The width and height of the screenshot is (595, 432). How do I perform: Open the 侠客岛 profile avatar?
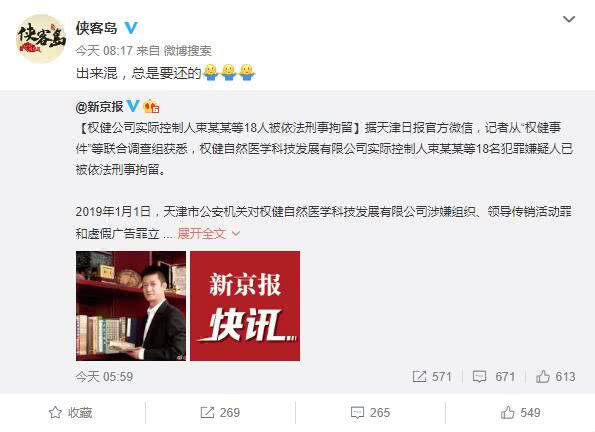[41, 39]
